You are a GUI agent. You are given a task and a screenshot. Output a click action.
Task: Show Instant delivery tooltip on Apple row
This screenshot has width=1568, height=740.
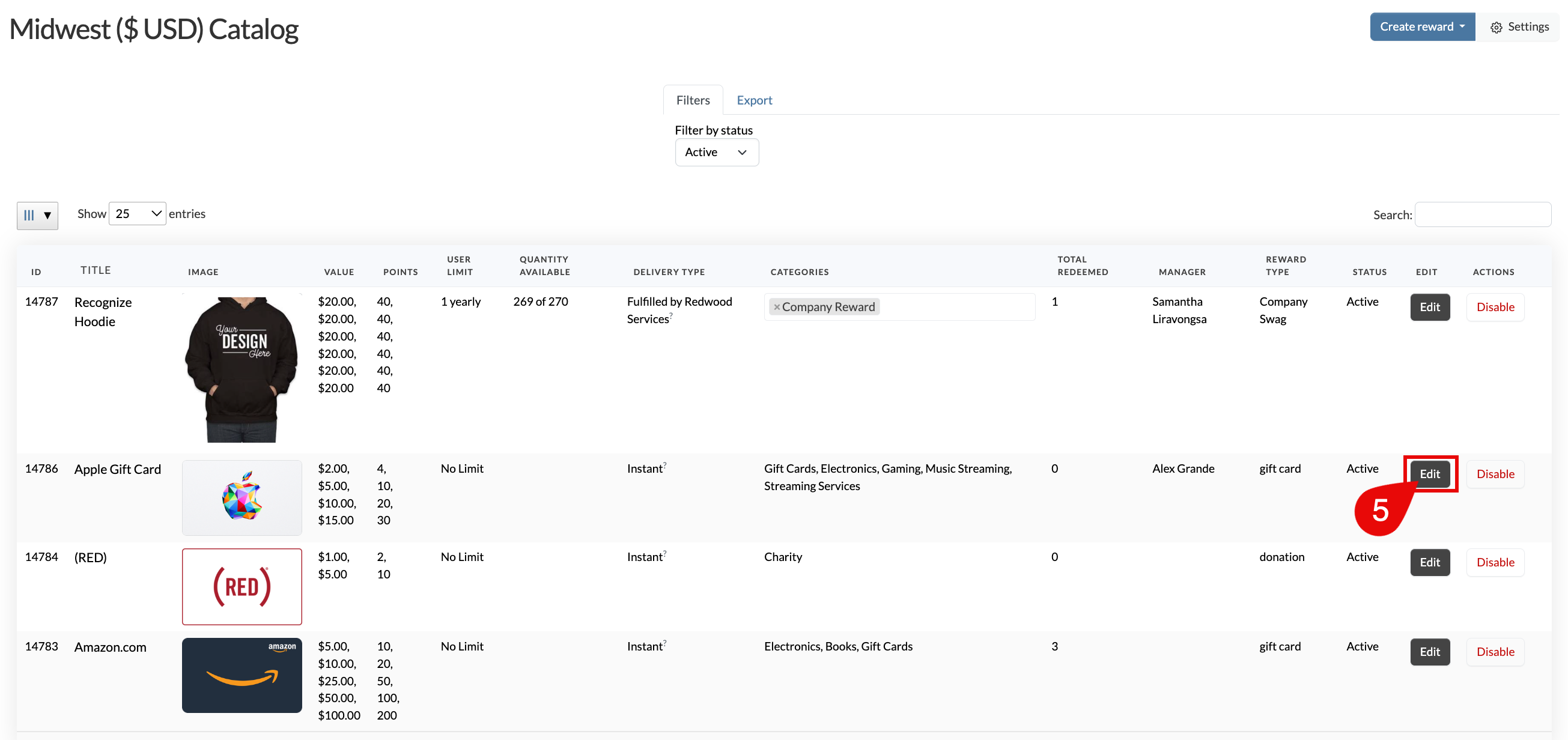[x=664, y=465]
